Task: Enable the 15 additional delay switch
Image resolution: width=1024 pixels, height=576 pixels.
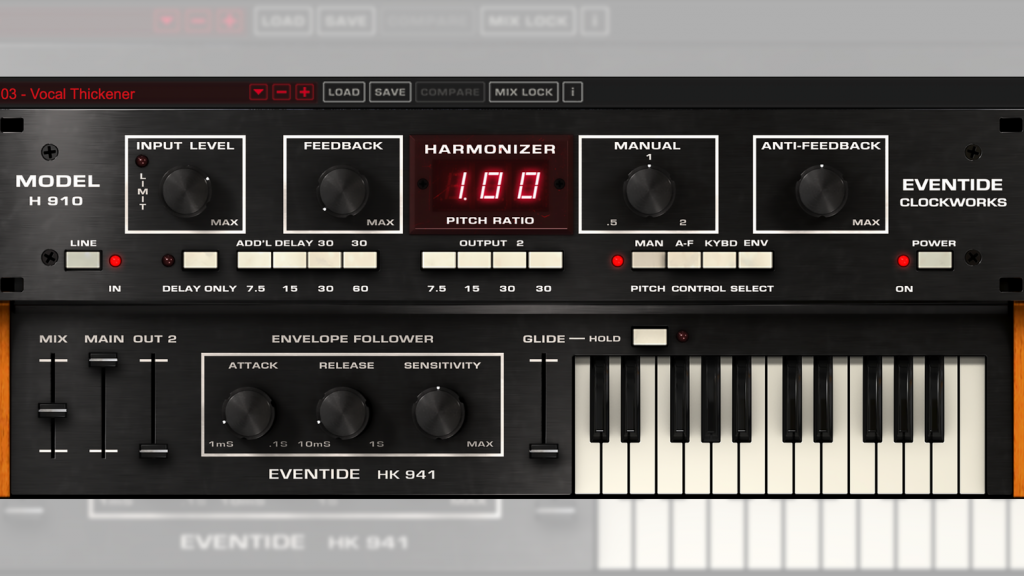Action: coord(290,260)
